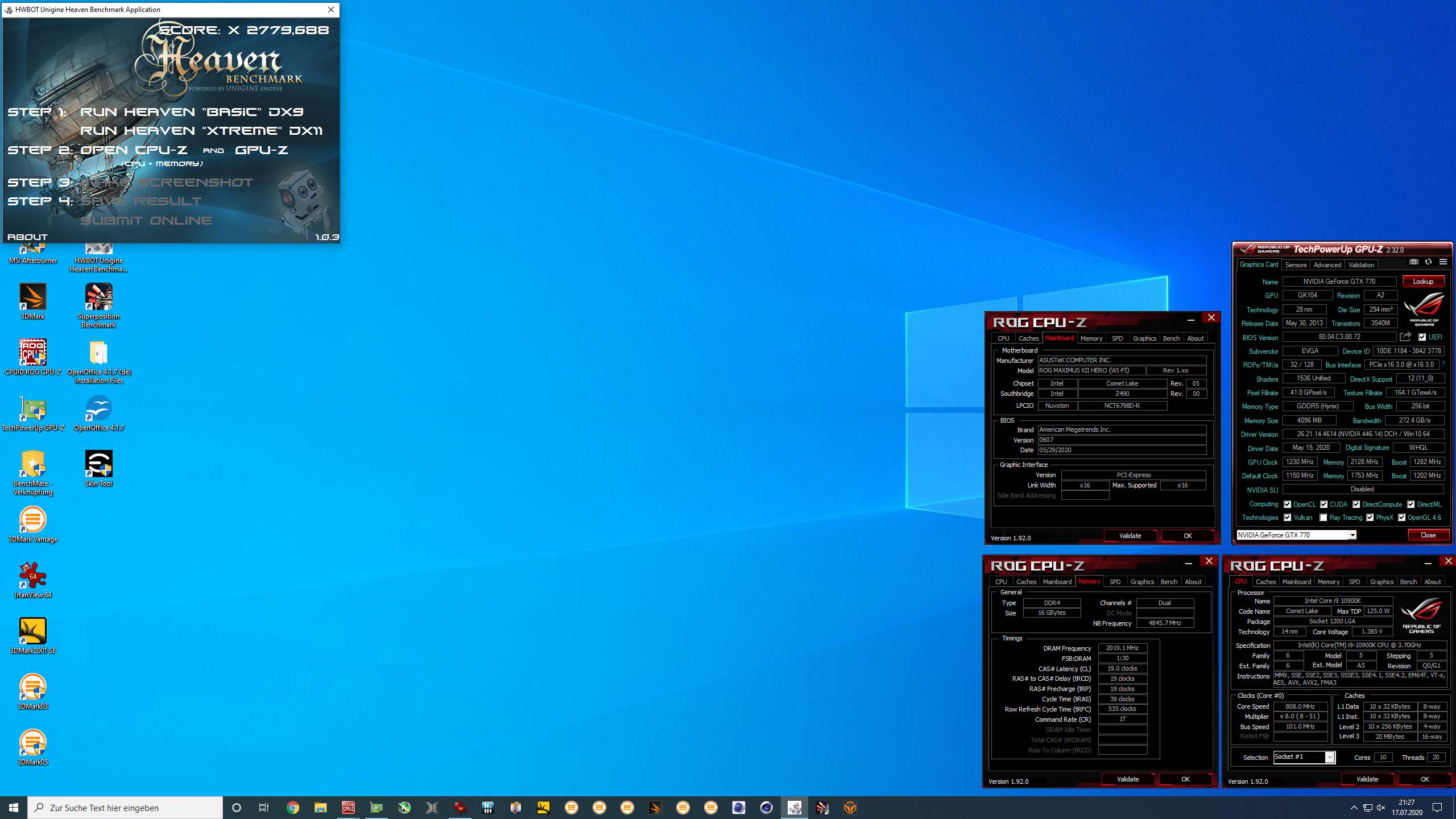
Task: Open File Explorer from the taskbar
Action: tap(320, 808)
